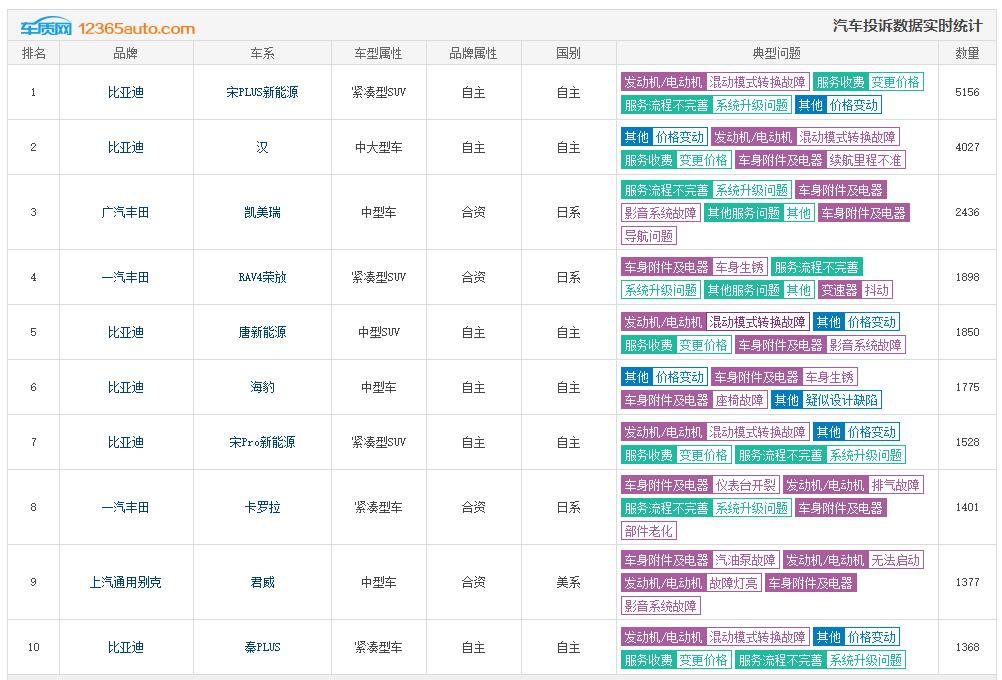Click 影音系统故障 tag in 凯美瑞 row
Viewport: 1002px width, 680px height.
[661, 213]
